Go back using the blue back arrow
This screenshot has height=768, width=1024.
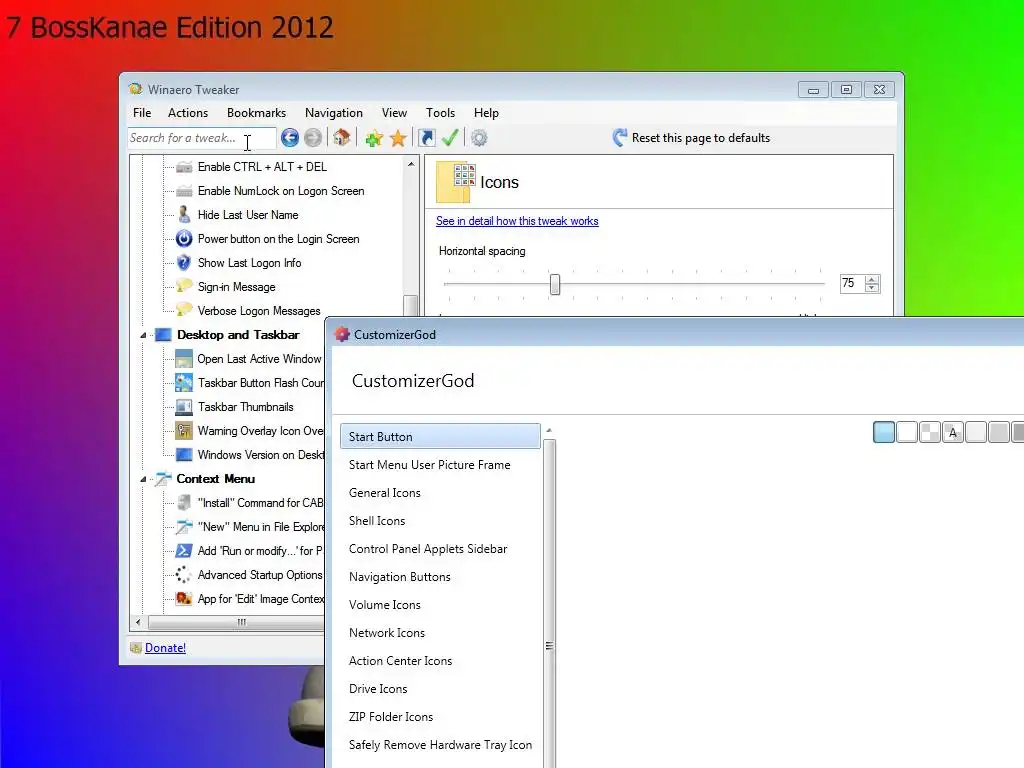click(x=290, y=138)
